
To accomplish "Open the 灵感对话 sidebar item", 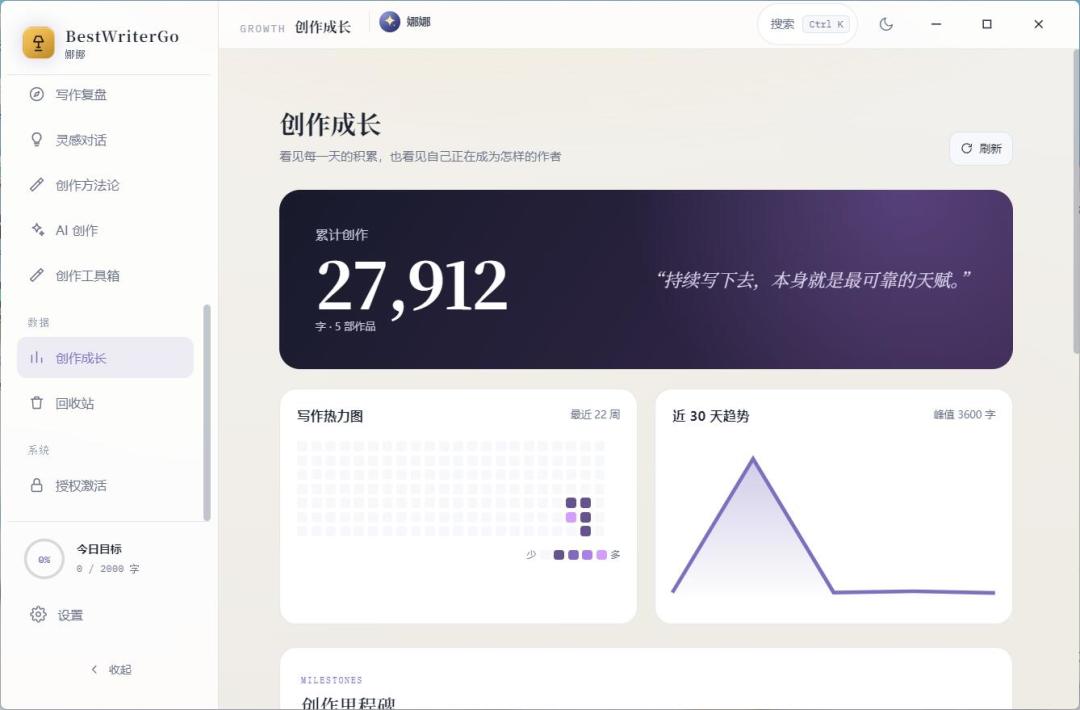I will (105, 140).
